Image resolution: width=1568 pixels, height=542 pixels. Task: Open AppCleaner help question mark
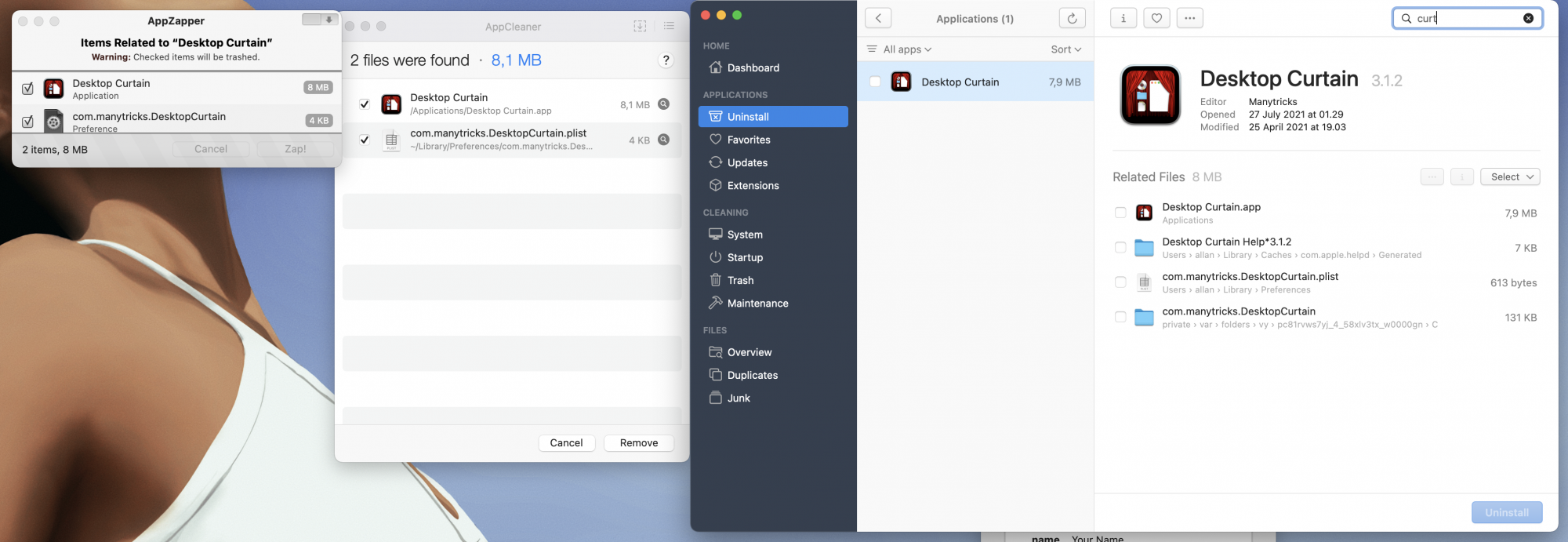click(666, 60)
